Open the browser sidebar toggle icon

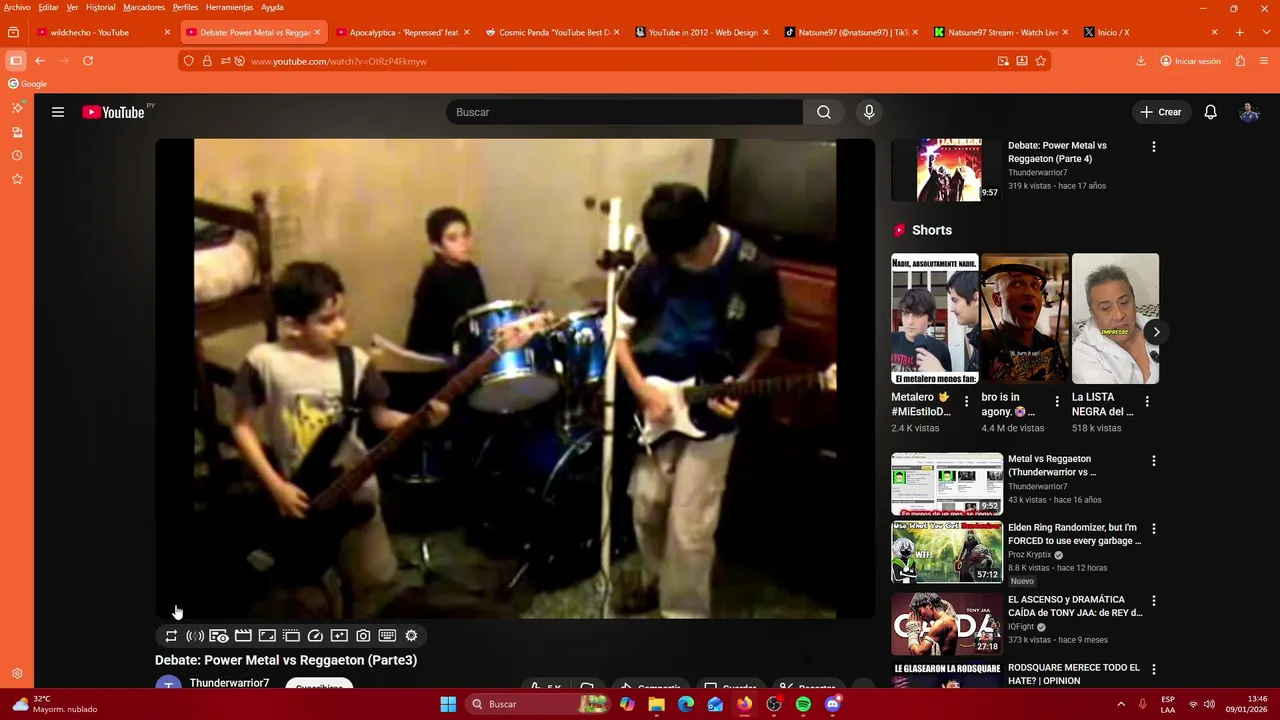click(16, 61)
